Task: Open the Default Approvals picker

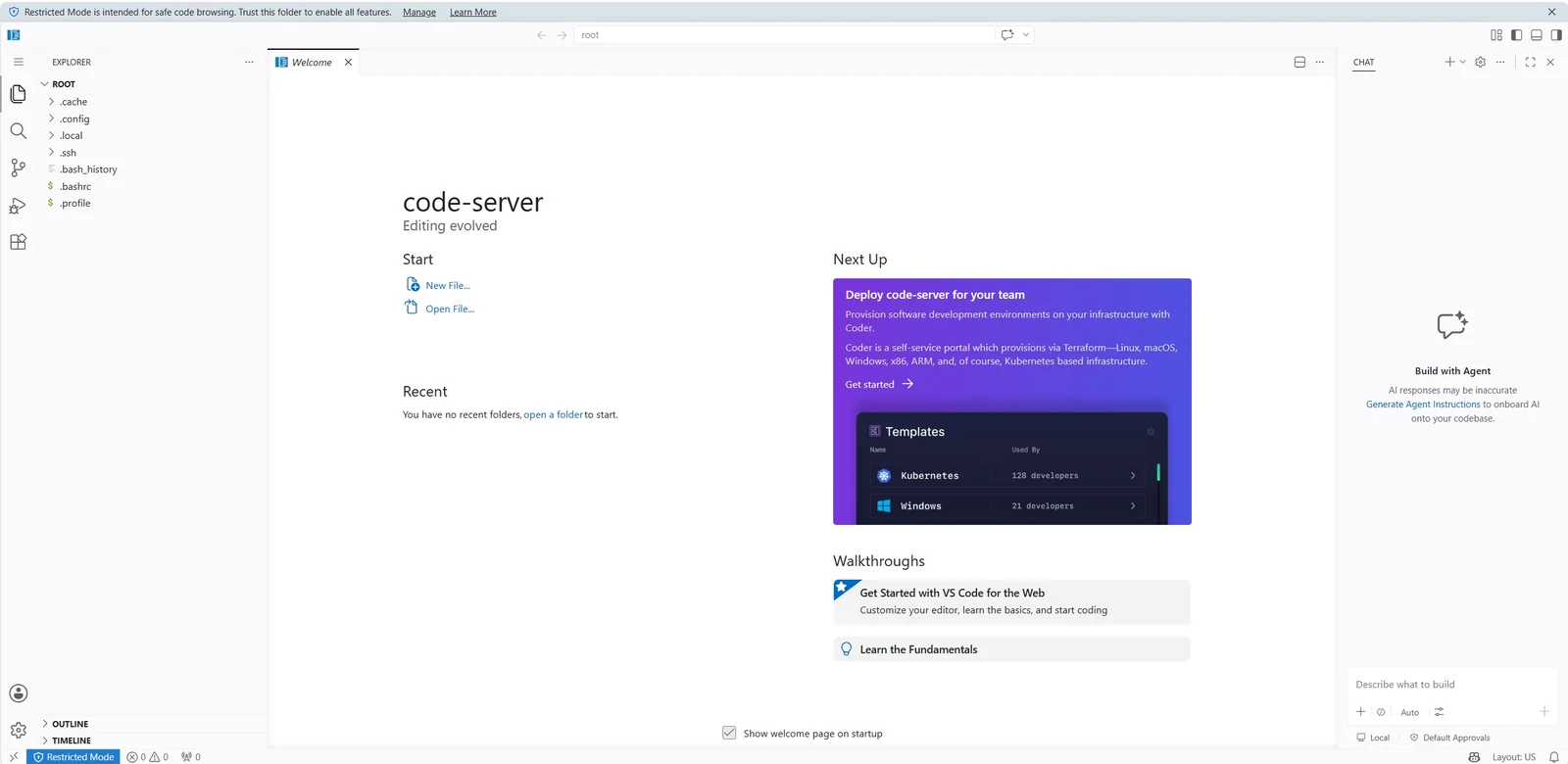Action: pyautogui.click(x=1449, y=738)
